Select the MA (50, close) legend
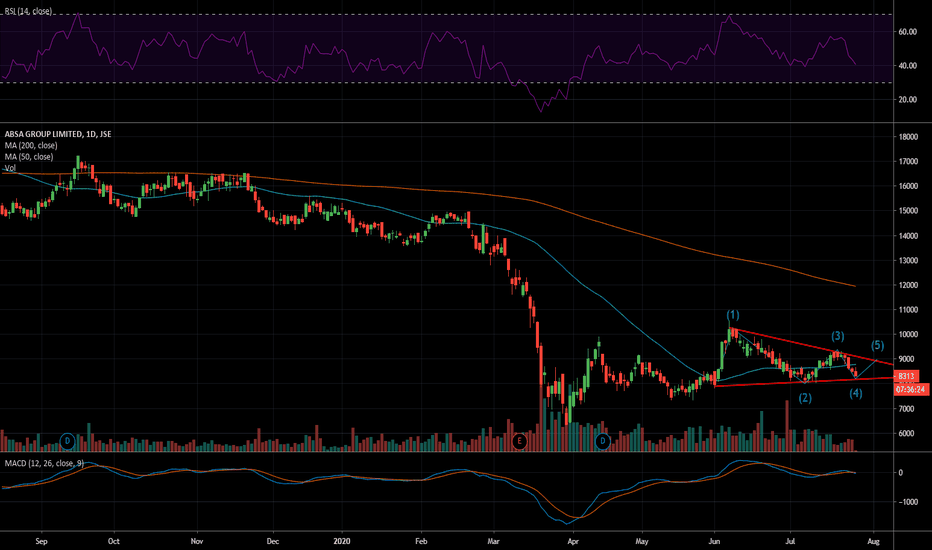The width and height of the screenshot is (932, 550). (29, 156)
